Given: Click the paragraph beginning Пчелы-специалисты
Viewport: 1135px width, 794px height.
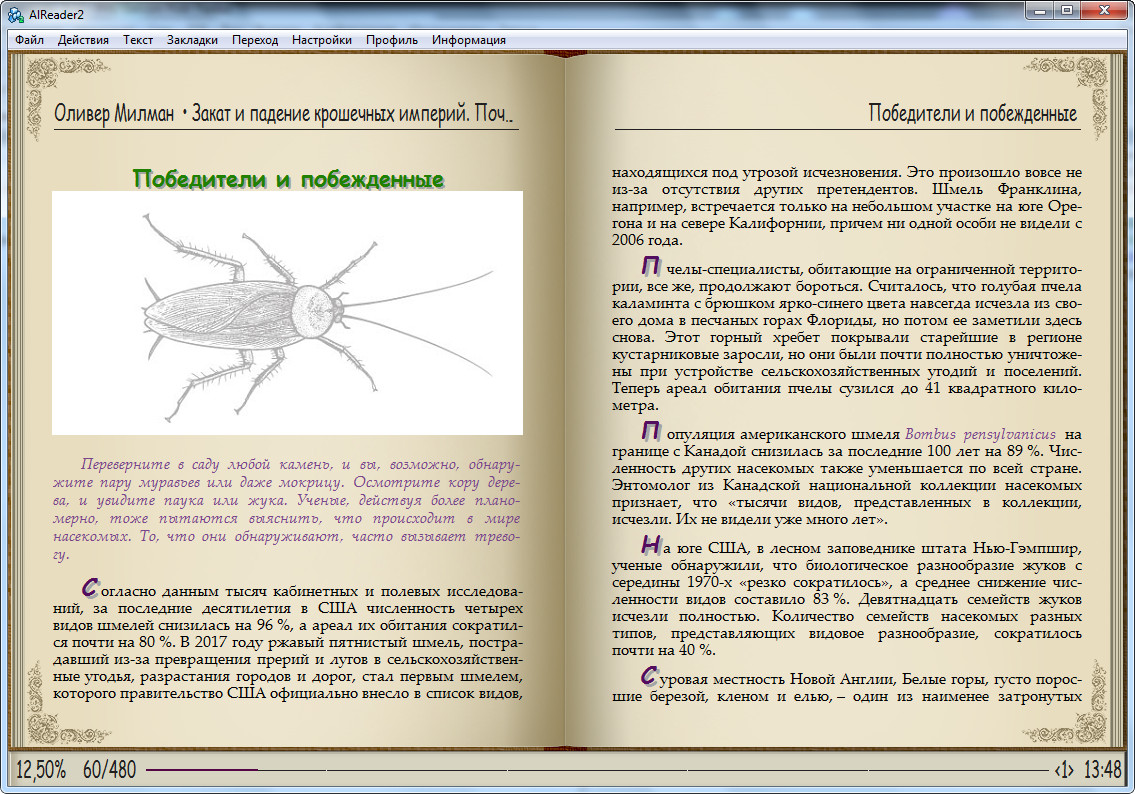Looking at the screenshot, I should tap(846, 337).
